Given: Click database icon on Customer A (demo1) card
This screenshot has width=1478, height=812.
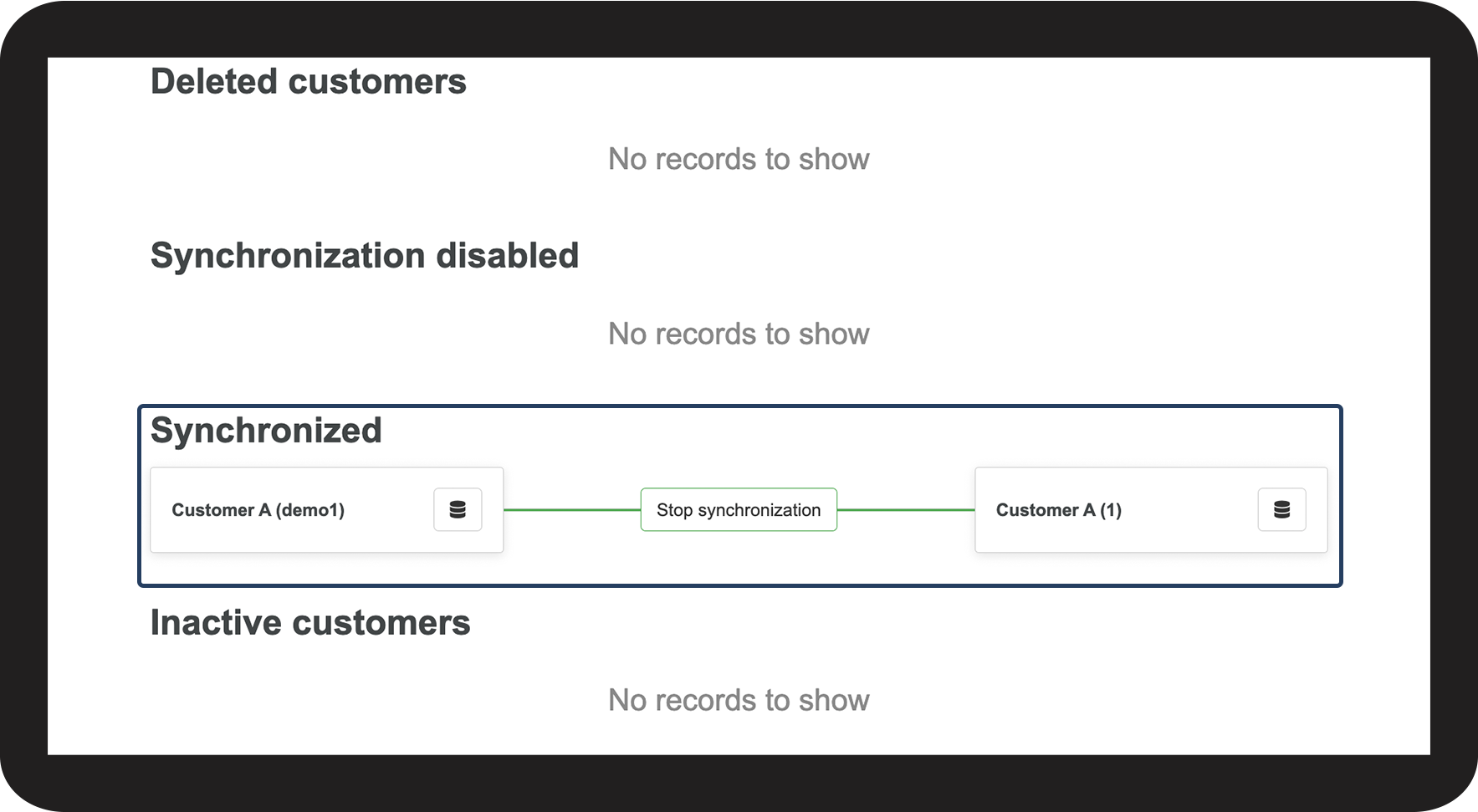Looking at the screenshot, I should (x=458, y=509).
